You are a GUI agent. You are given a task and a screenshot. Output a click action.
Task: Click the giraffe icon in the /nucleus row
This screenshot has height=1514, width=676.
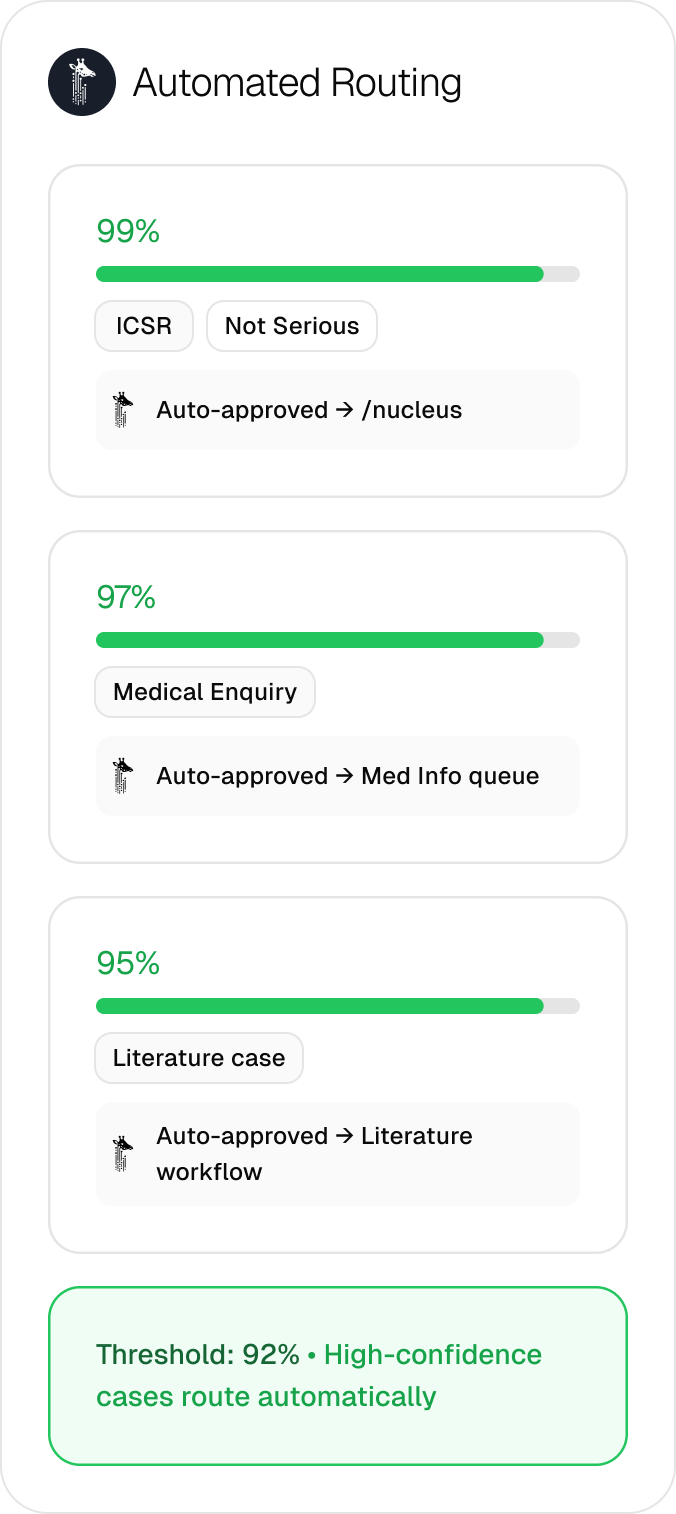click(123, 410)
